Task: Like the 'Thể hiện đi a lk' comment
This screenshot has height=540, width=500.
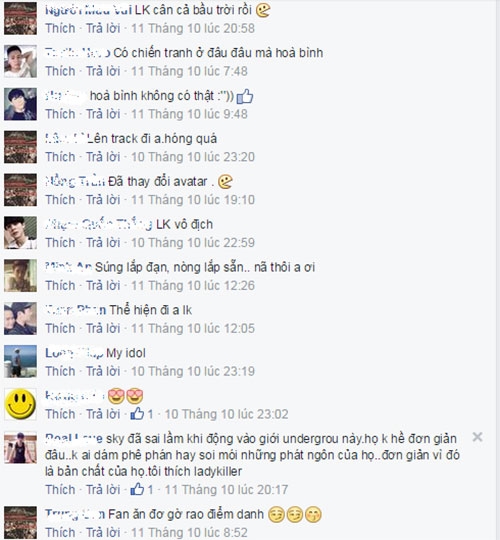Action: [60, 329]
